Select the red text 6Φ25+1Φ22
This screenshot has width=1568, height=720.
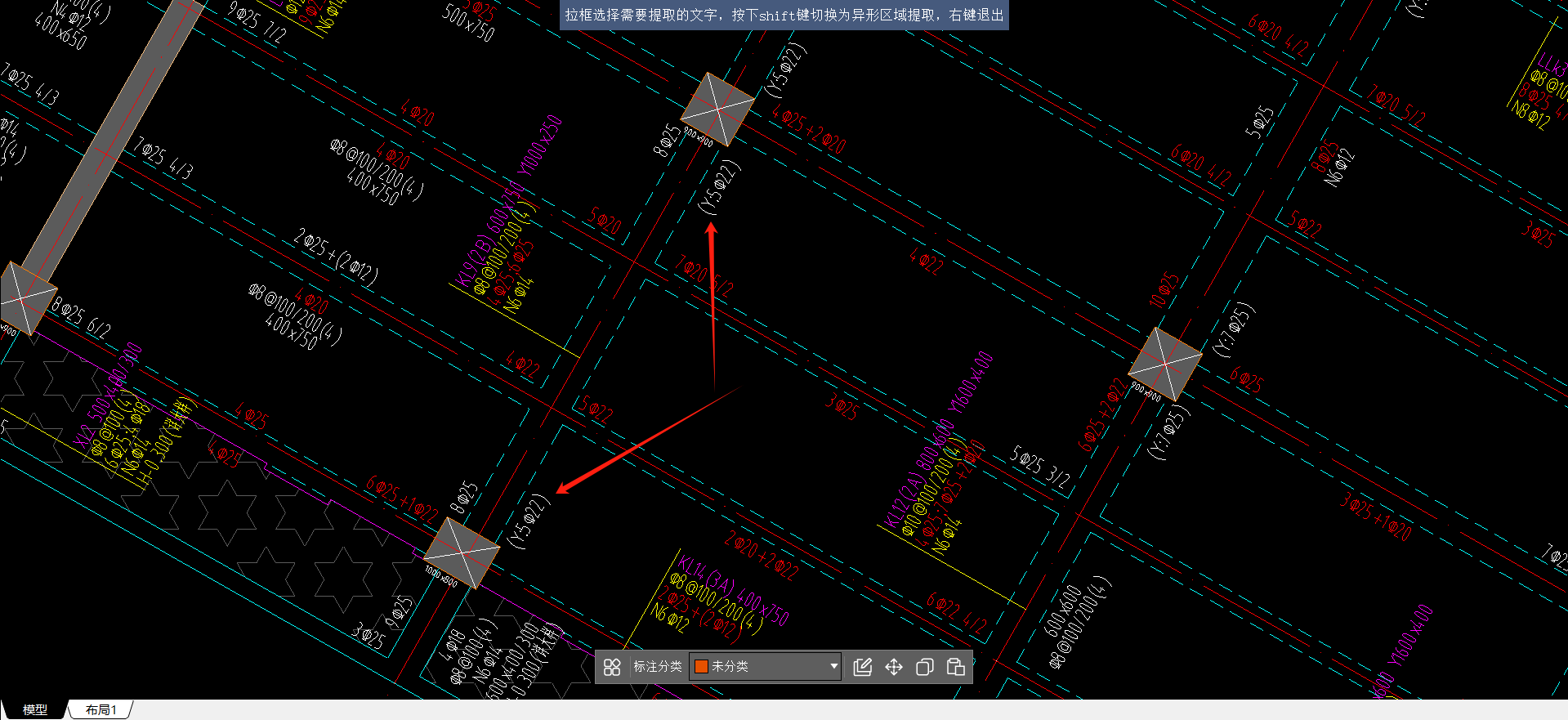point(402,499)
